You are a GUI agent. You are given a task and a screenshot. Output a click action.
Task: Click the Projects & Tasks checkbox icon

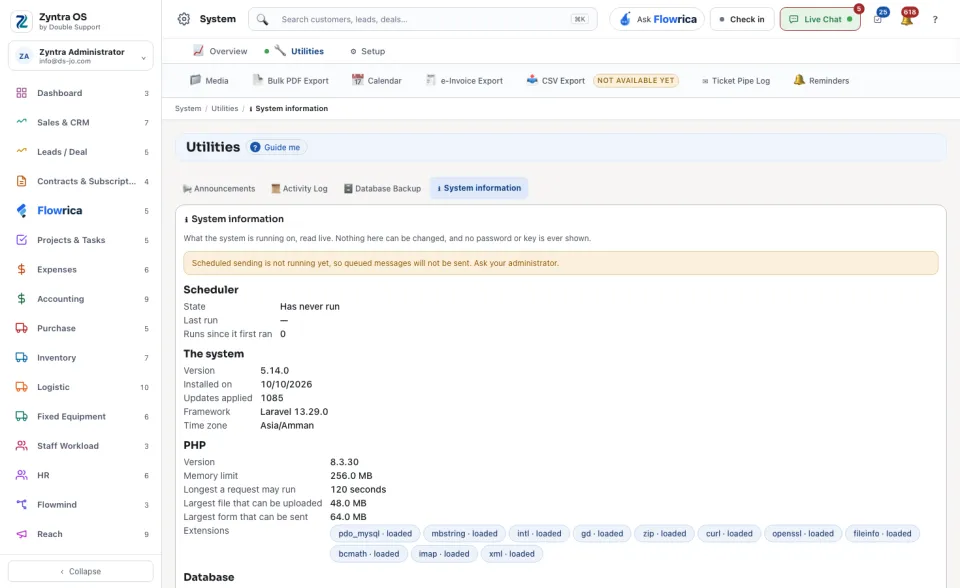point(21,240)
